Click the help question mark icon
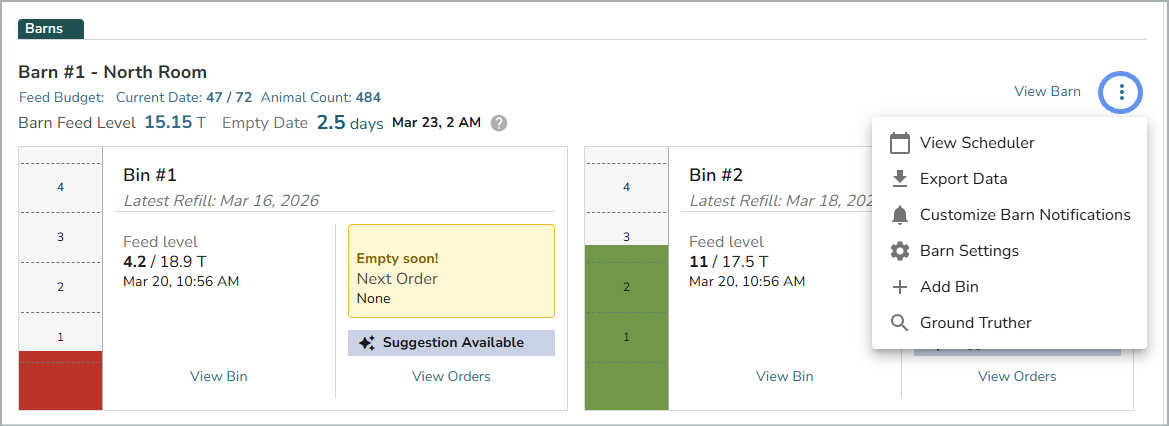This screenshot has height=426, width=1169. (x=499, y=123)
